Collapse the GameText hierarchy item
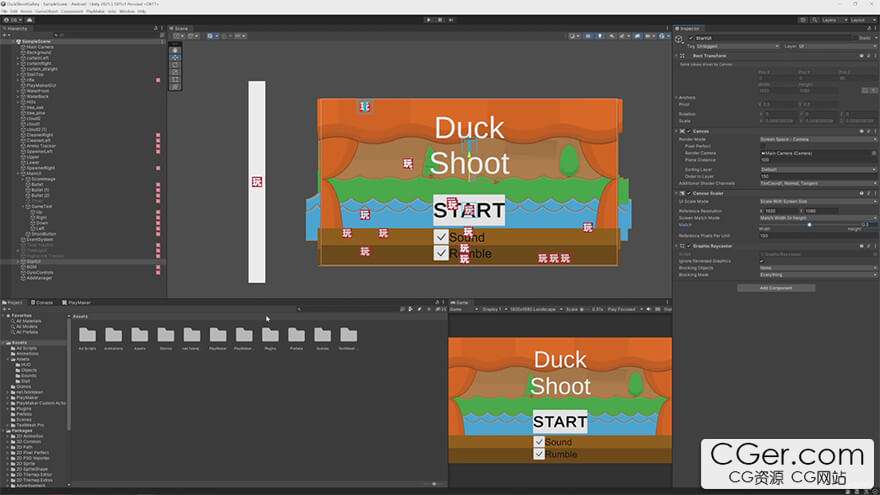The width and height of the screenshot is (880, 495). tap(23, 207)
